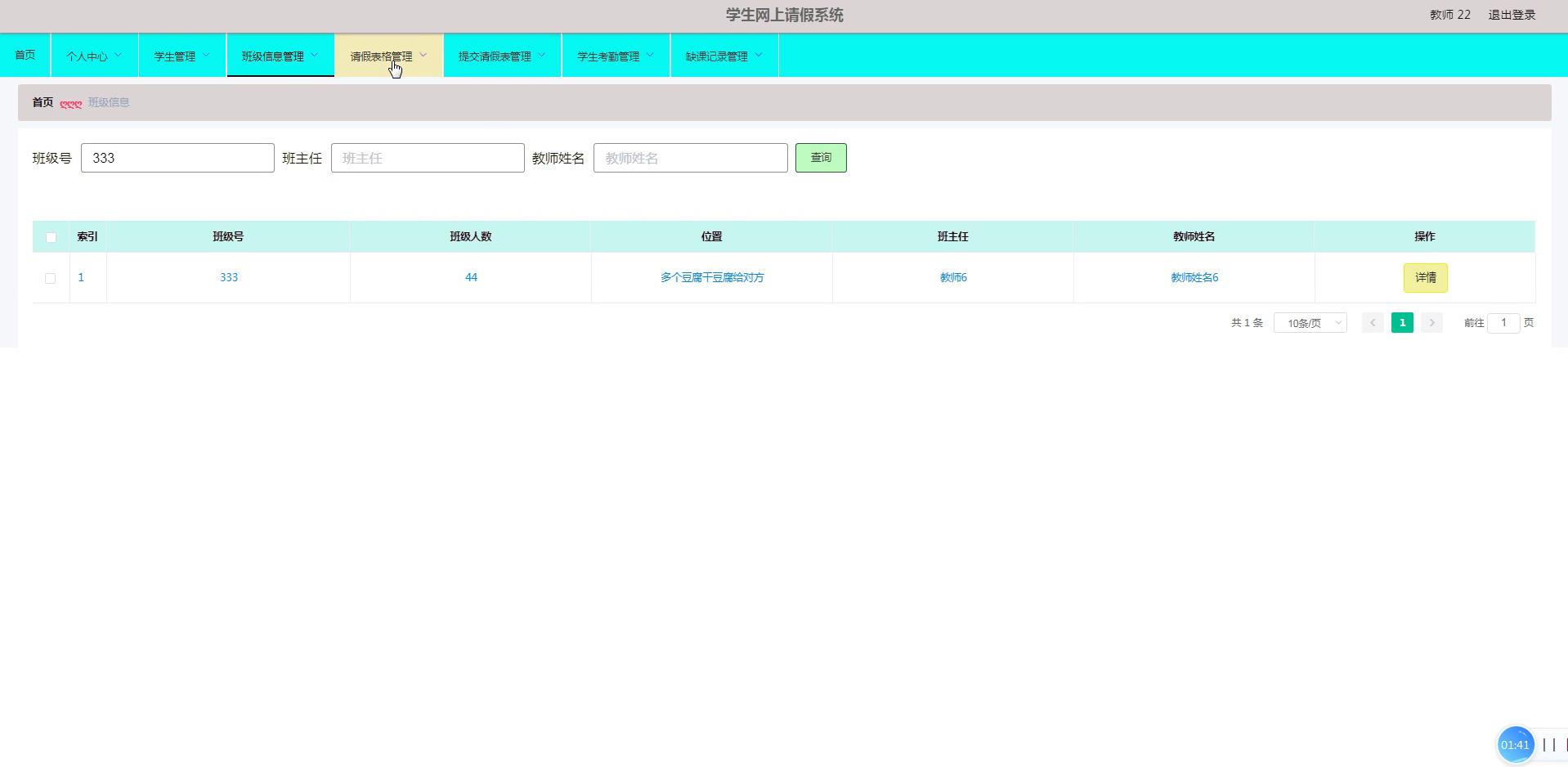Click the breadcrumb separator swirl icon
The image size is (1568, 767).
[x=70, y=103]
